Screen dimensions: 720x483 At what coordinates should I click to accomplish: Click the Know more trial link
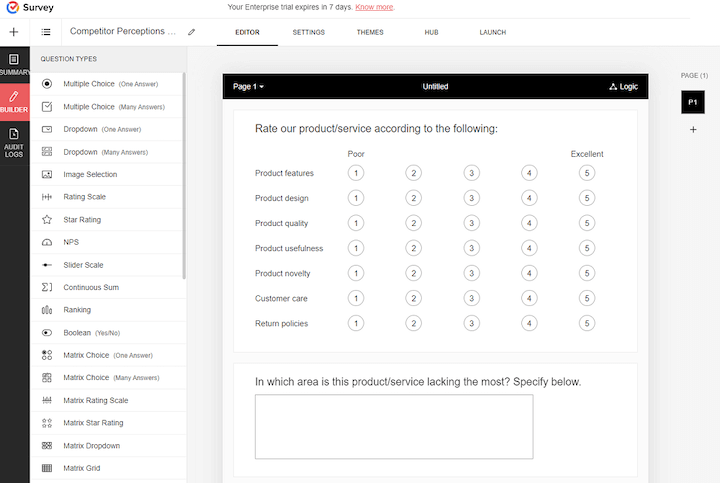(375, 7)
